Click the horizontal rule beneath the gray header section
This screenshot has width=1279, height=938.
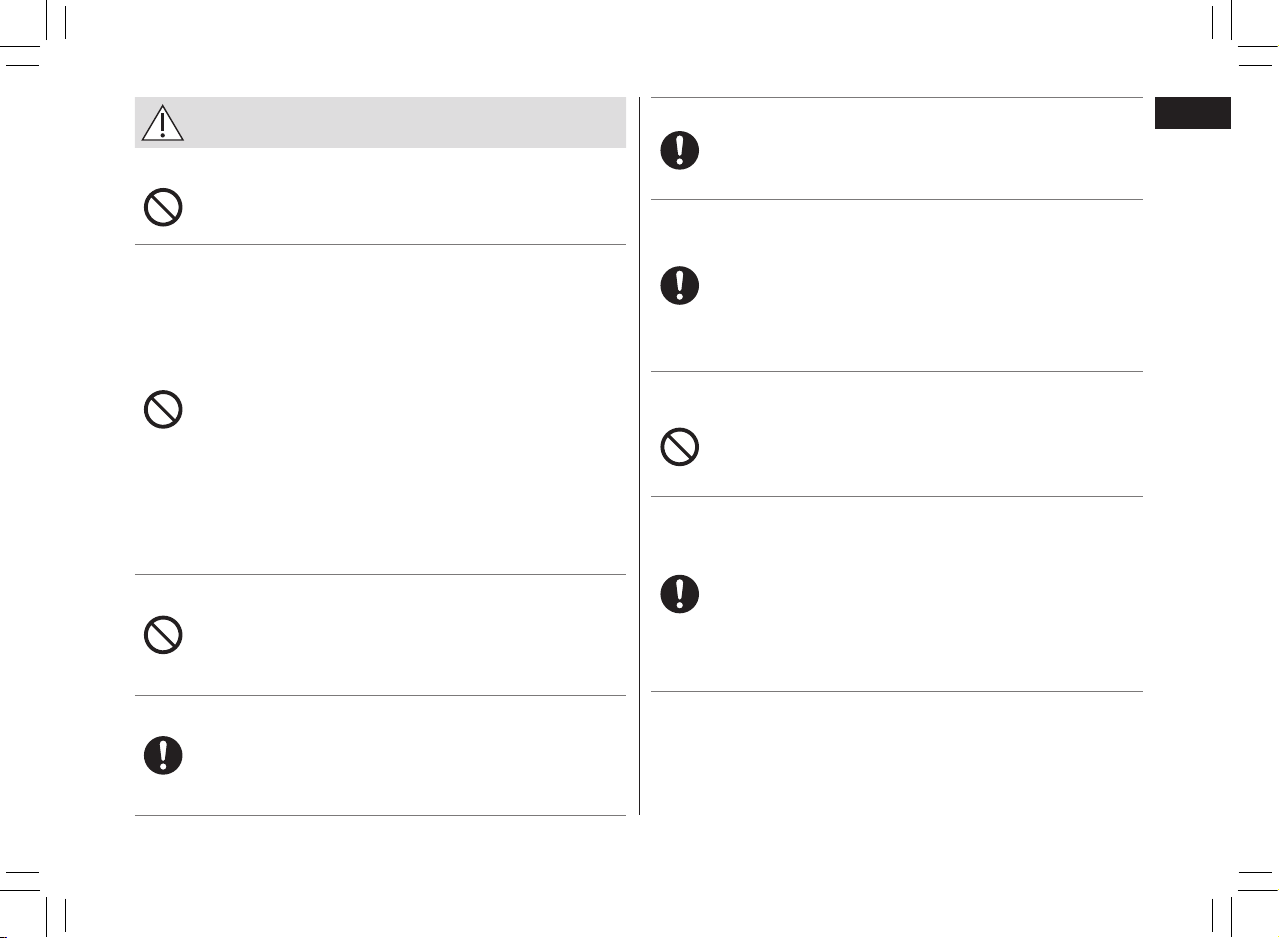pyautogui.click(x=380, y=244)
